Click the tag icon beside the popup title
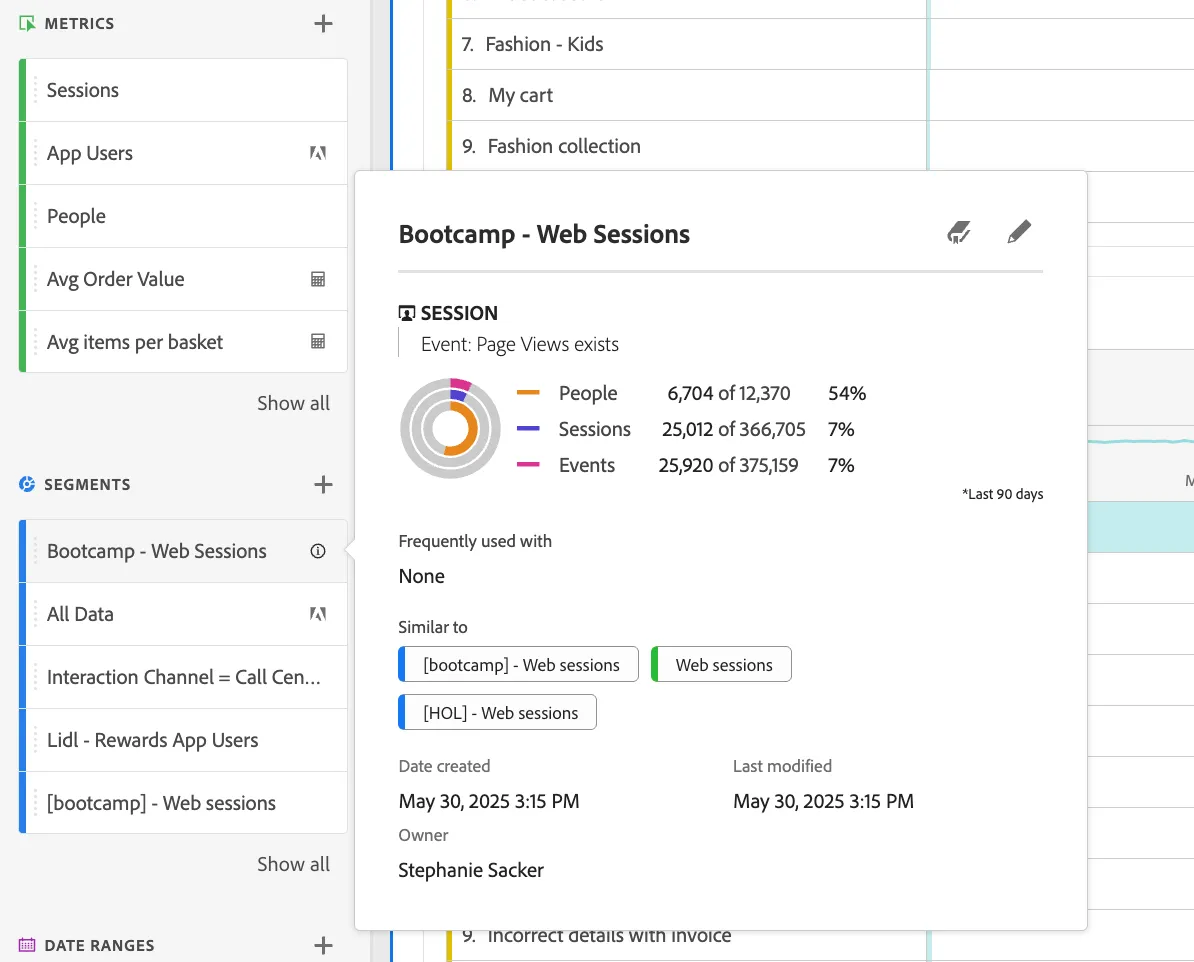Screen dimensions: 1194x962 click(959, 232)
